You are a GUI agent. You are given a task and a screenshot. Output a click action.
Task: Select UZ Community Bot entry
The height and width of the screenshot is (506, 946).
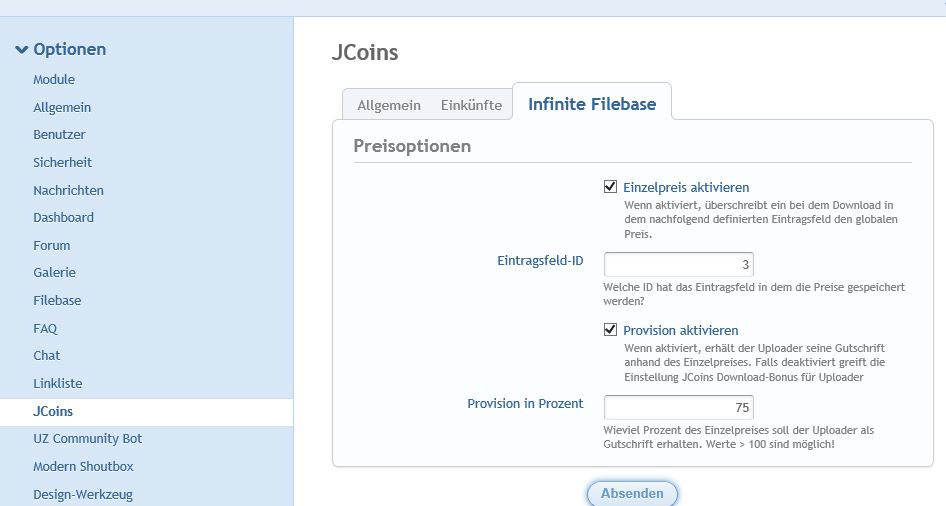click(88, 439)
